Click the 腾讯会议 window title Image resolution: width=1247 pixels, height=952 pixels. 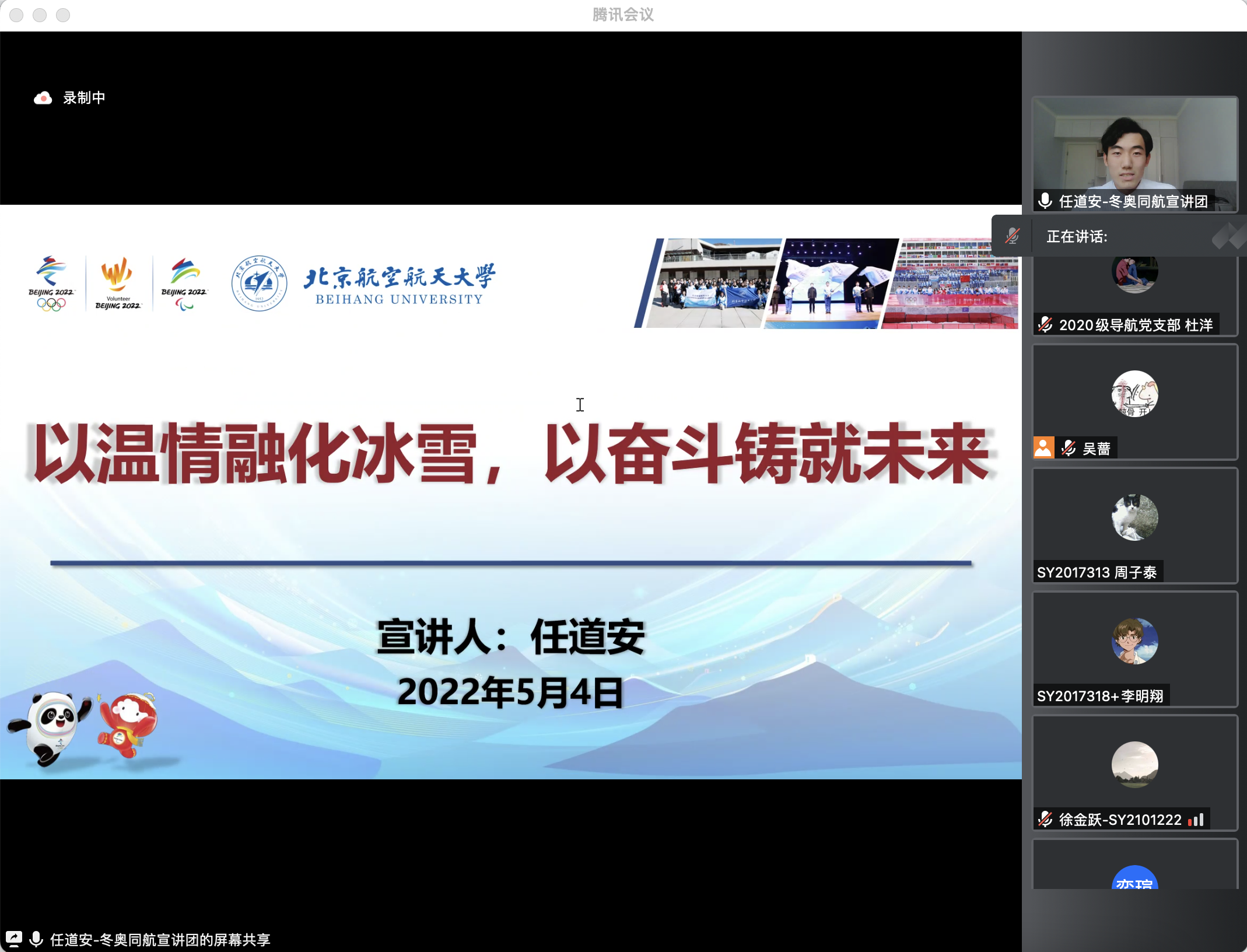[x=623, y=15]
